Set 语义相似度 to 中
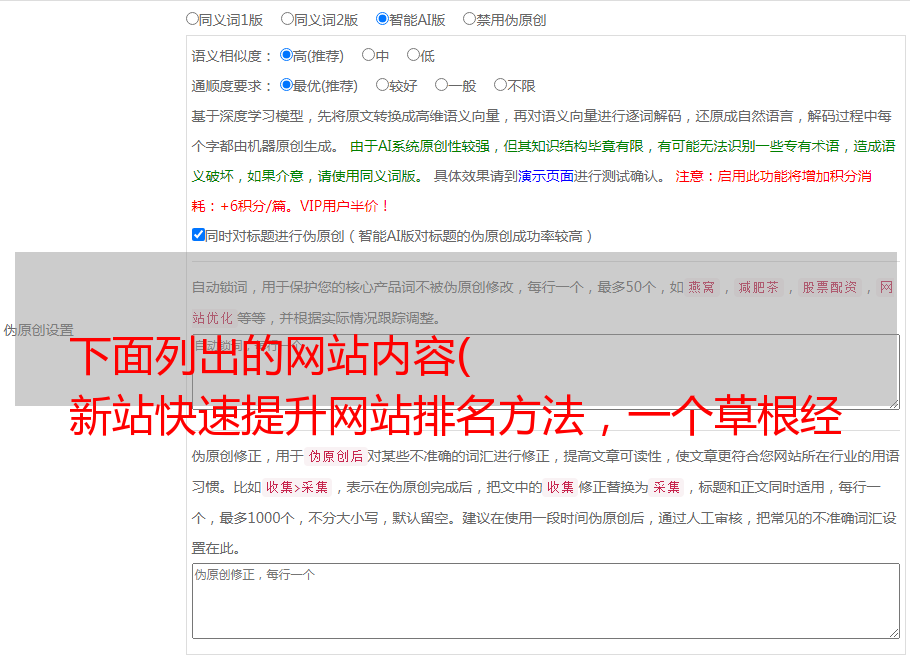911x658 pixels. (x=368, y=55)
